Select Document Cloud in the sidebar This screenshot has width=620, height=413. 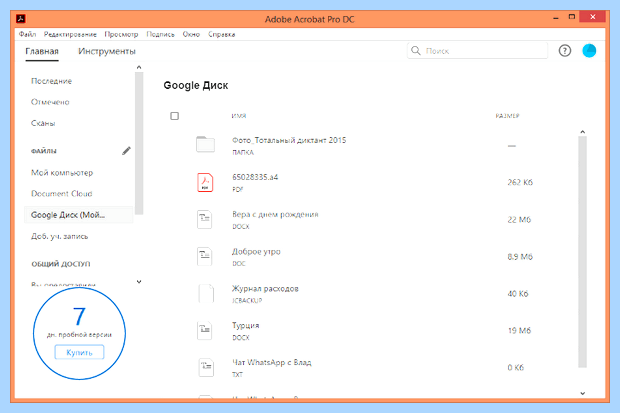coord(62,194)
